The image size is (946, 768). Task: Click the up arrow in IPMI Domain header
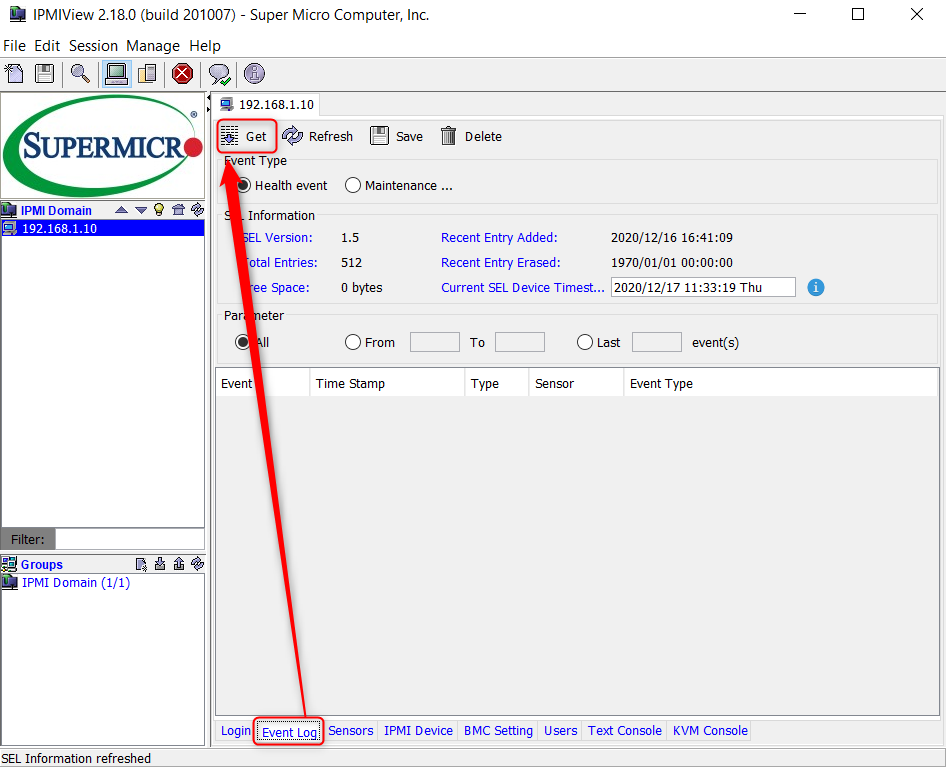pos(121,210)
